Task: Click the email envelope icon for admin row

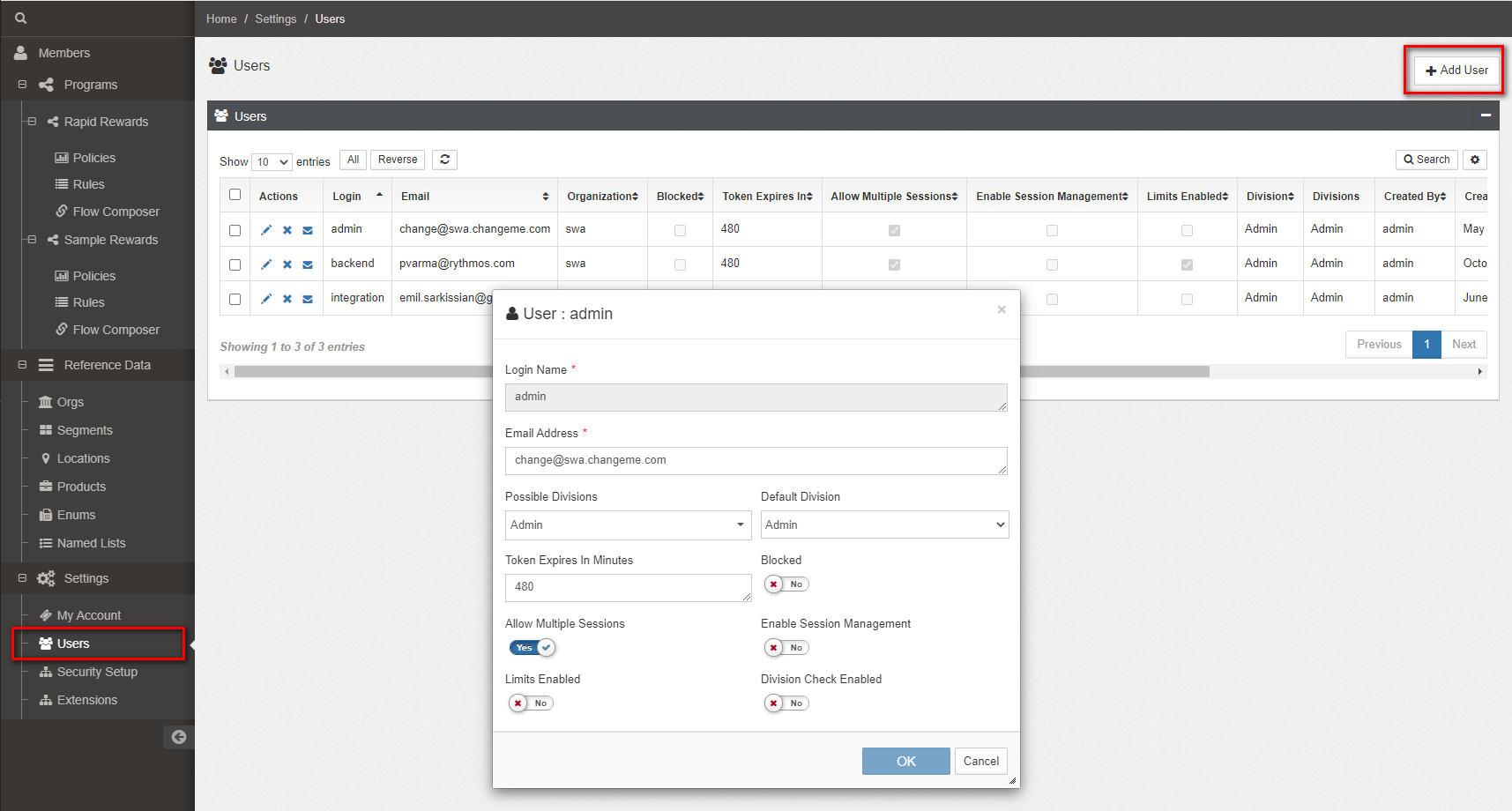Action: tap(308, 230)
